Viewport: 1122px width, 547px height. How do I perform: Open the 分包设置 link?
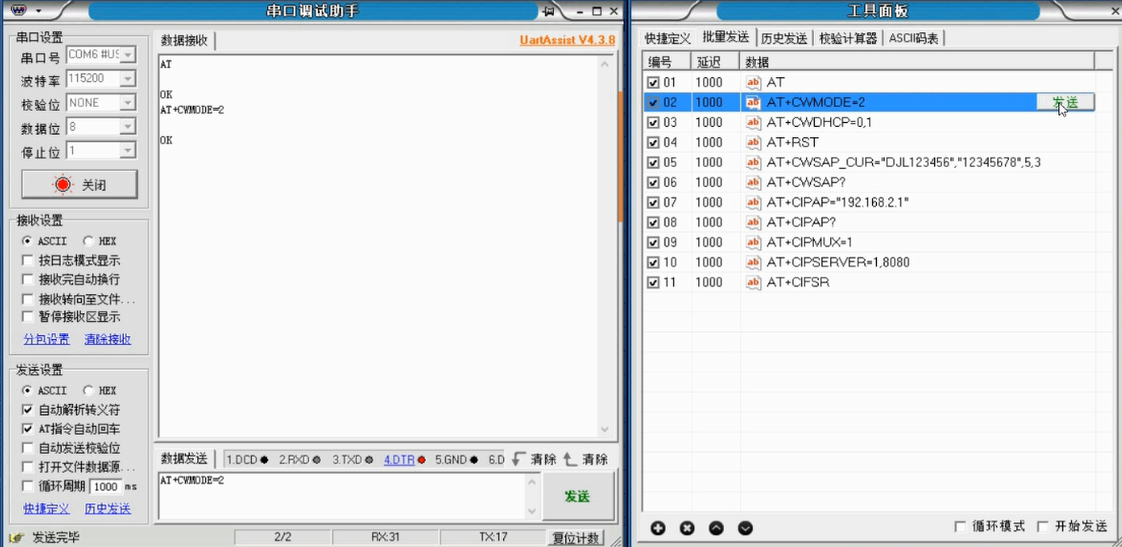click(47, 339)
